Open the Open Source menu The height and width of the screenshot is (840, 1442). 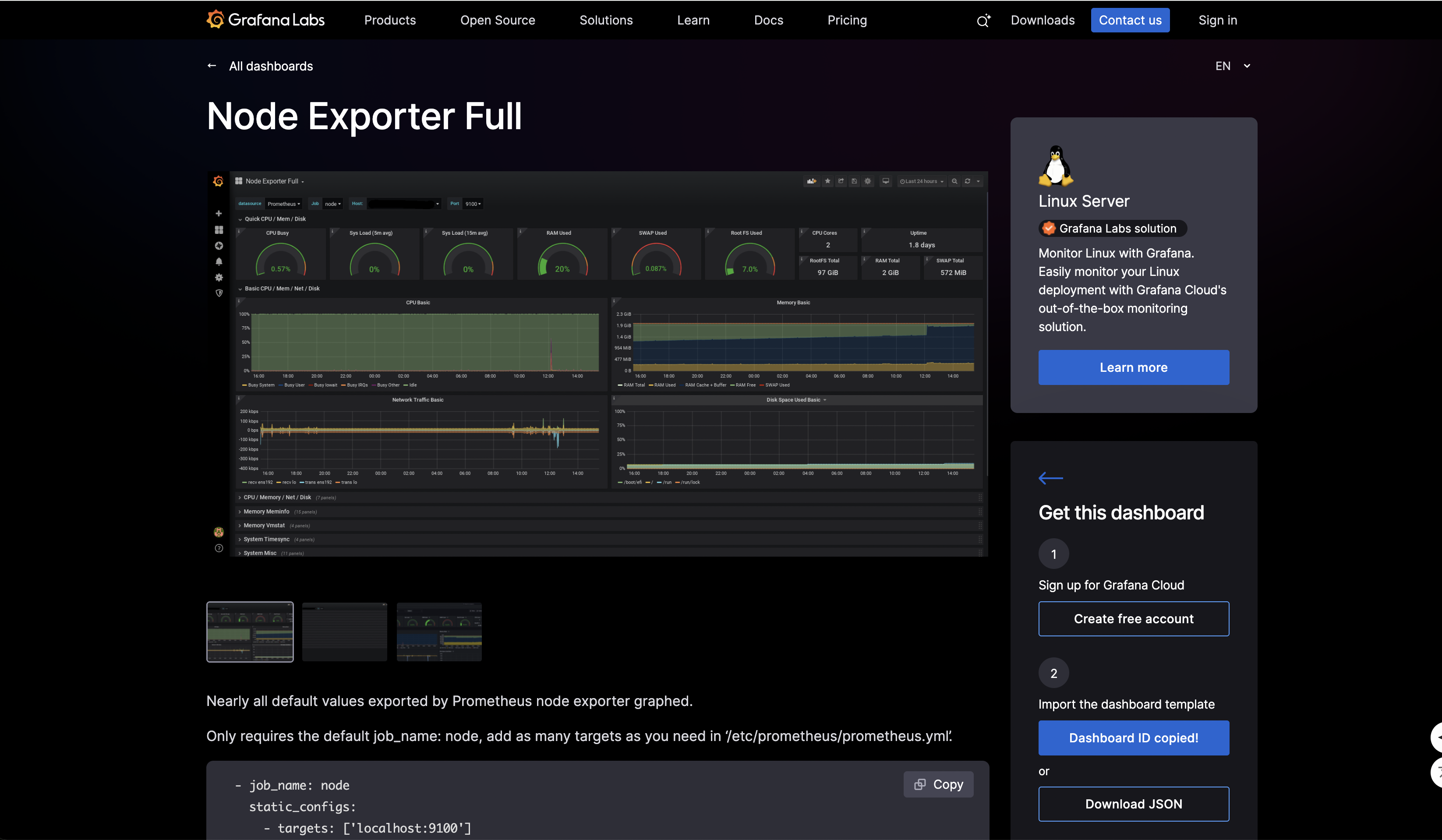(497, 20)
